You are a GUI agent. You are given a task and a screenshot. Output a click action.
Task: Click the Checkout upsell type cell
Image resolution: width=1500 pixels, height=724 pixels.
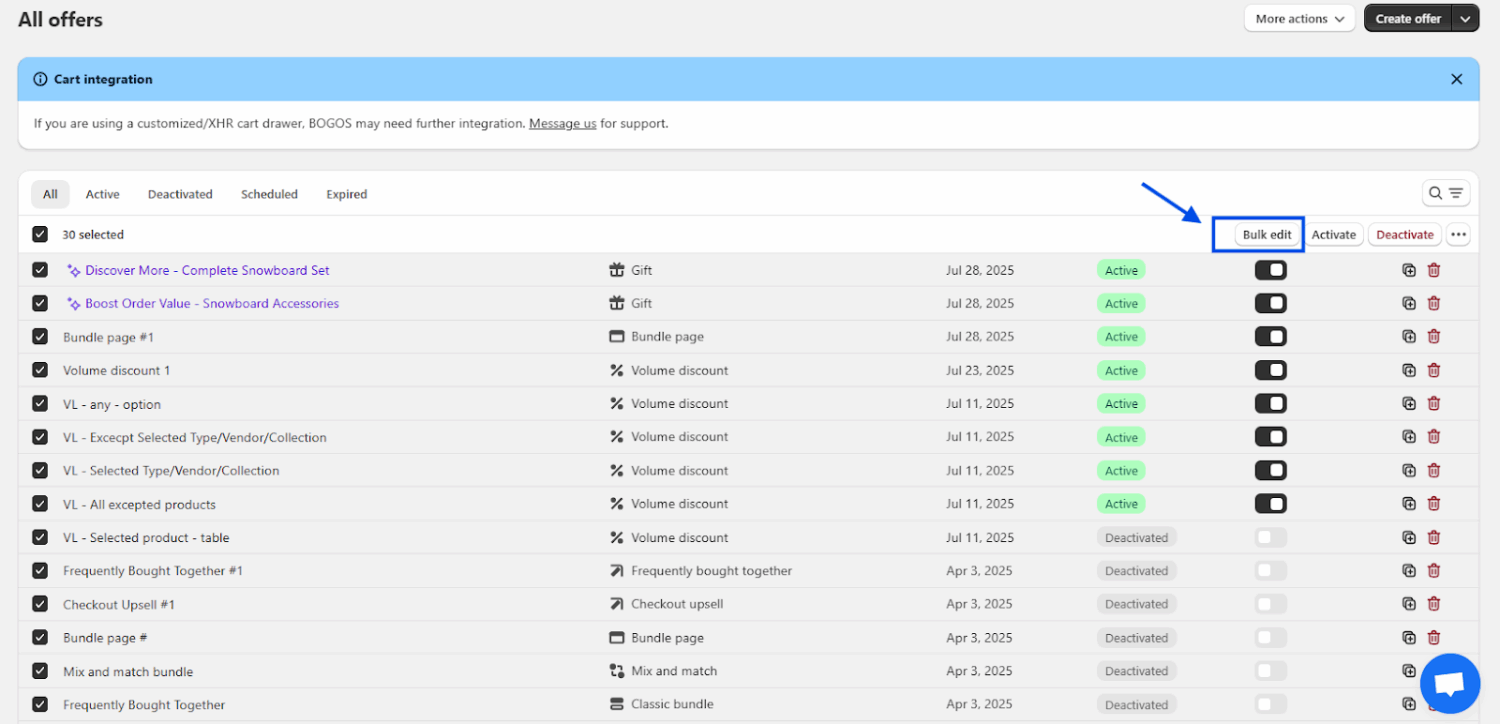[x=677, y=604]
